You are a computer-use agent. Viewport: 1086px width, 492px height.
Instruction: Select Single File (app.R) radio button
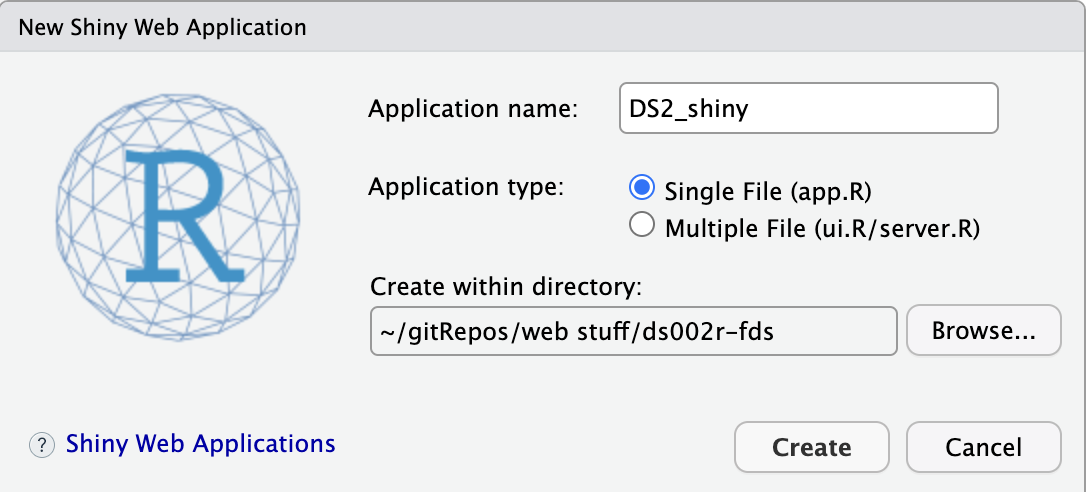coord(641,187)
